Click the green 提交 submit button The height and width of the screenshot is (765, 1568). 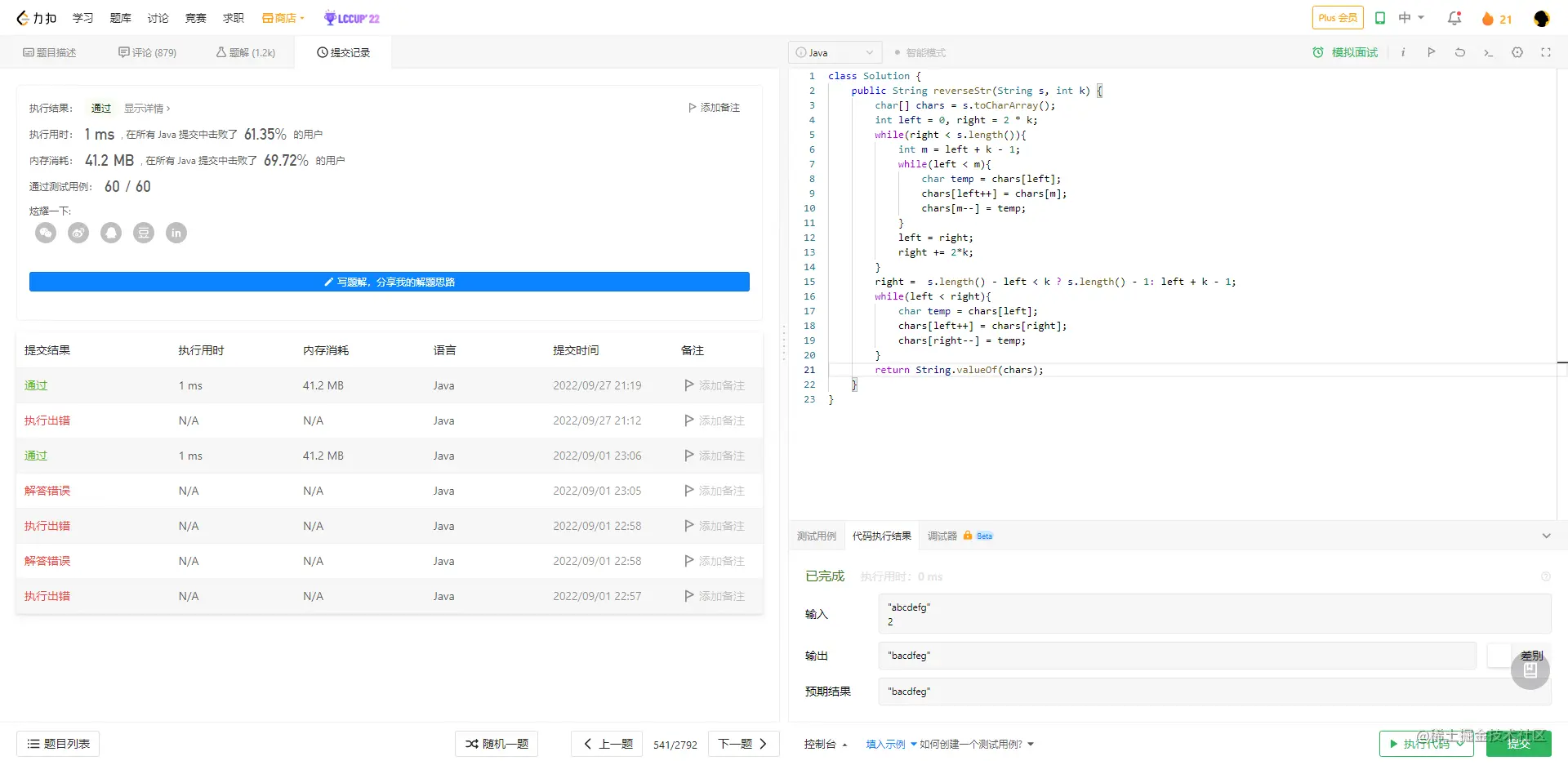pyautogui.click(x=1518, y=744)
